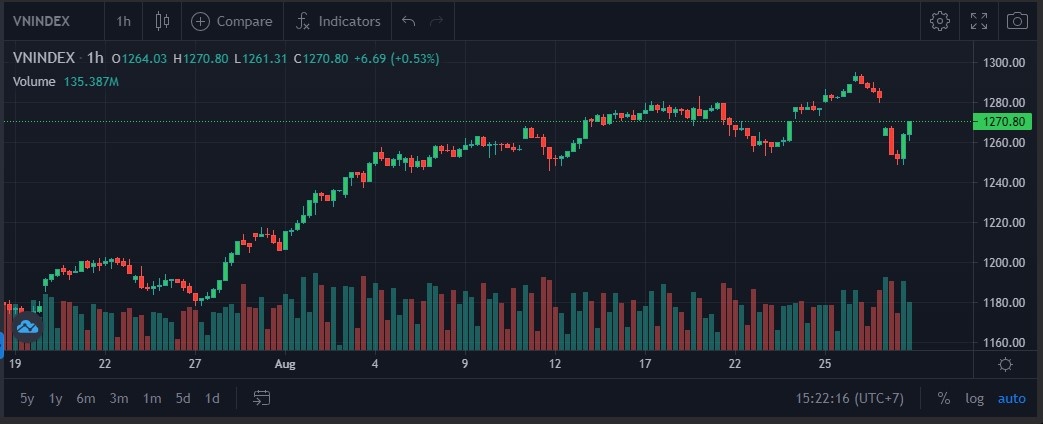The width and height of the screenshot is (1043, 424).
Task: Open the go-to-date calendar icon
Action: (x=262, y=398)
